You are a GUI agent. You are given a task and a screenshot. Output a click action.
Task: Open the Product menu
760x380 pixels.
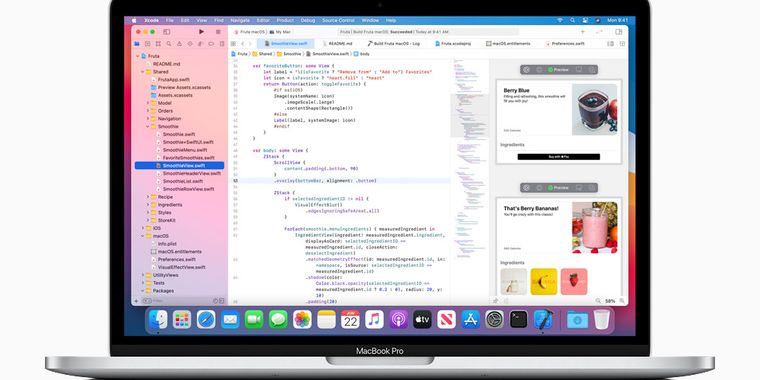[x=285, y=20]
